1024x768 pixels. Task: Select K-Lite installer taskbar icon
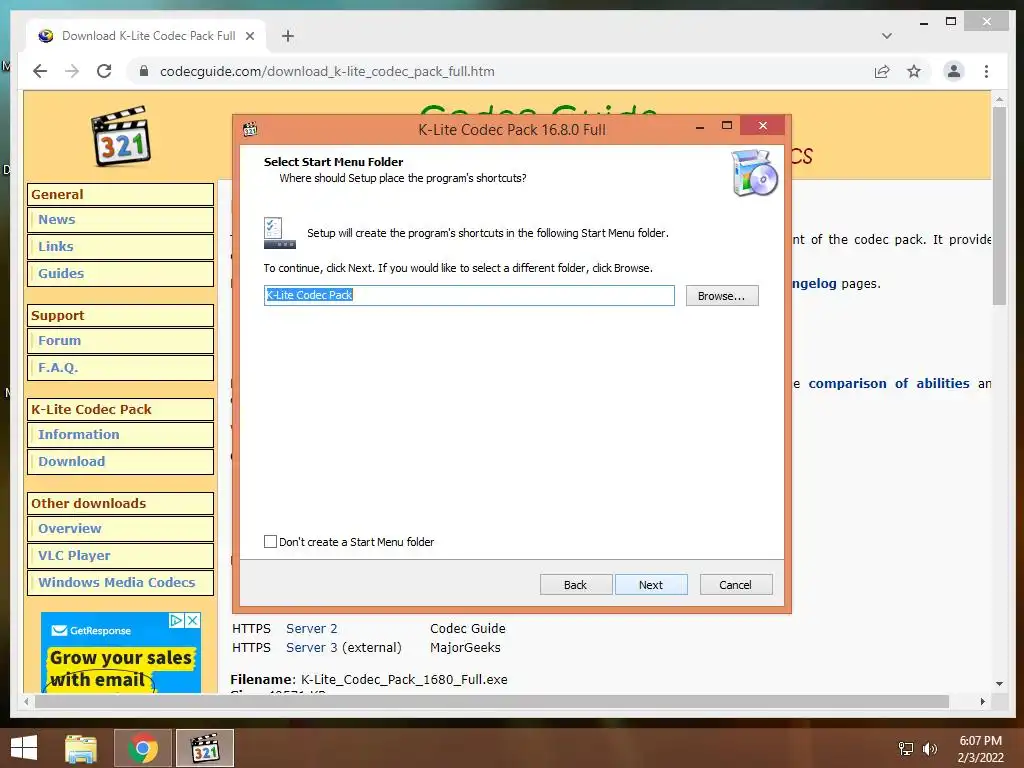point(204,748)
